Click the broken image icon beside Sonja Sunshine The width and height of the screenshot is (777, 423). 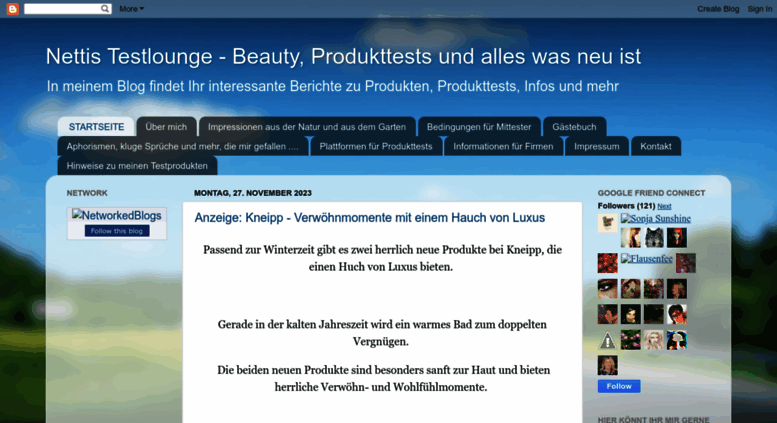coord(625,218)
